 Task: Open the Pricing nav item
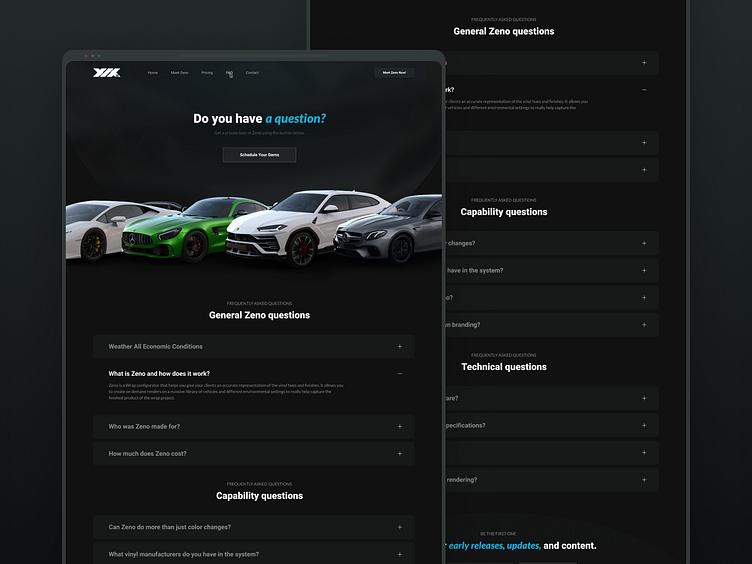tap(207, 73)
